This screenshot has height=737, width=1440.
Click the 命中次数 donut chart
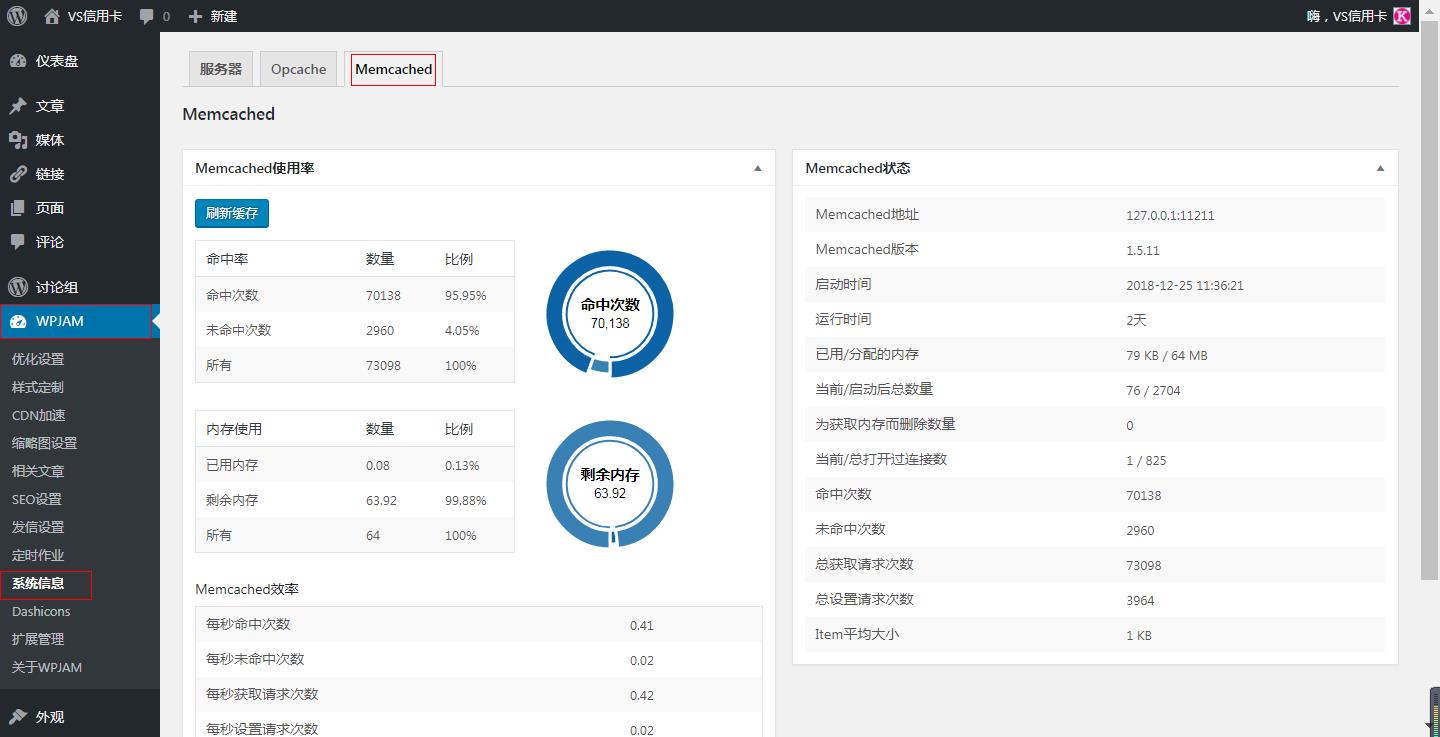[x=609, y=314]
